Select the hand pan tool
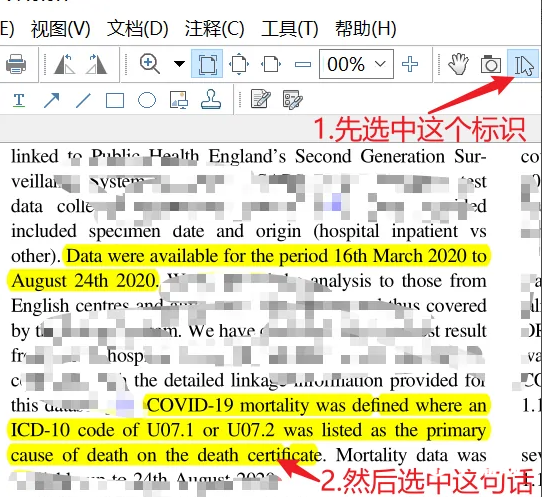The height and width of the screenshot is (497, 542). tap(458, 64)
